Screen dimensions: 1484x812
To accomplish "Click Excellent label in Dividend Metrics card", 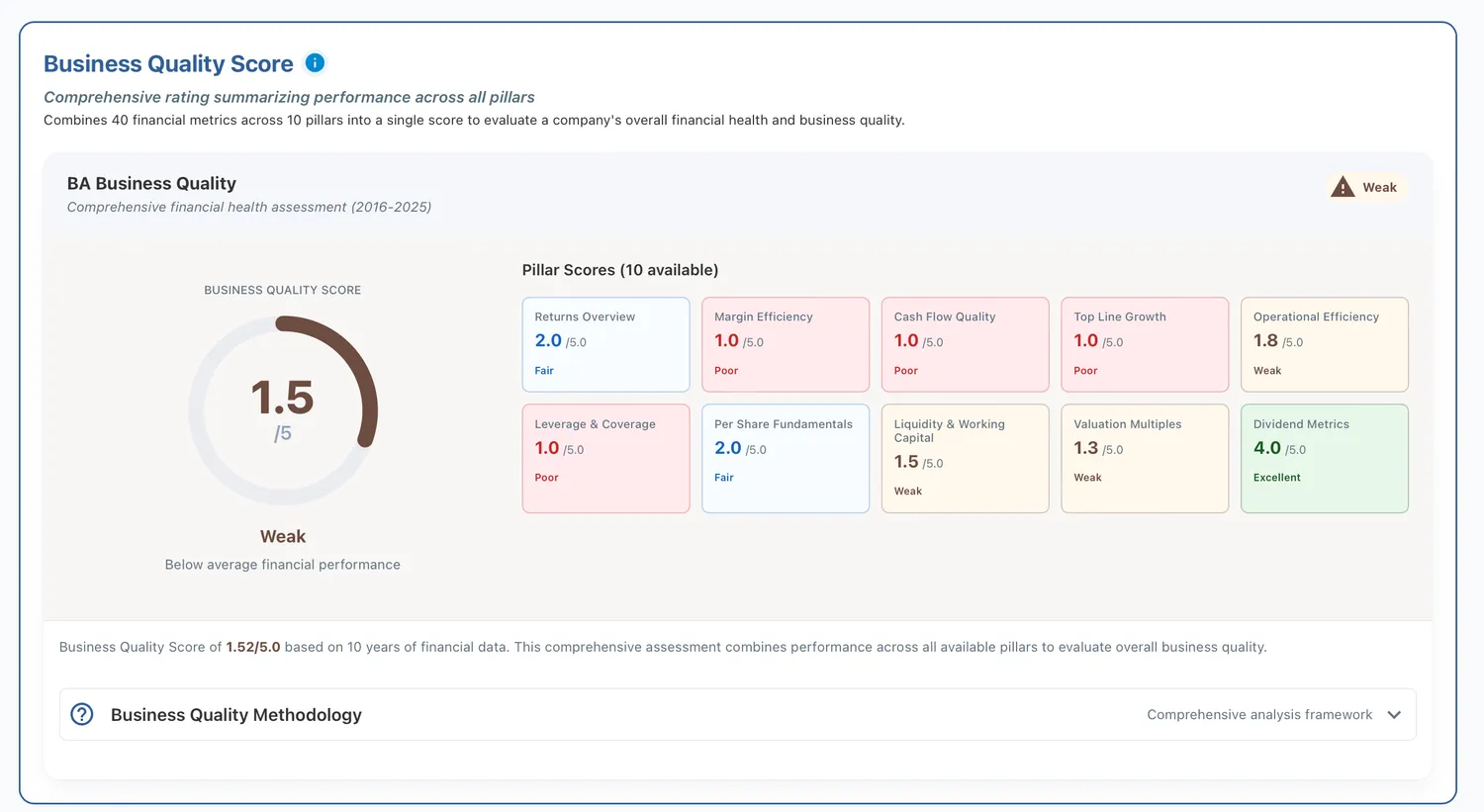I will (1277, 477).
